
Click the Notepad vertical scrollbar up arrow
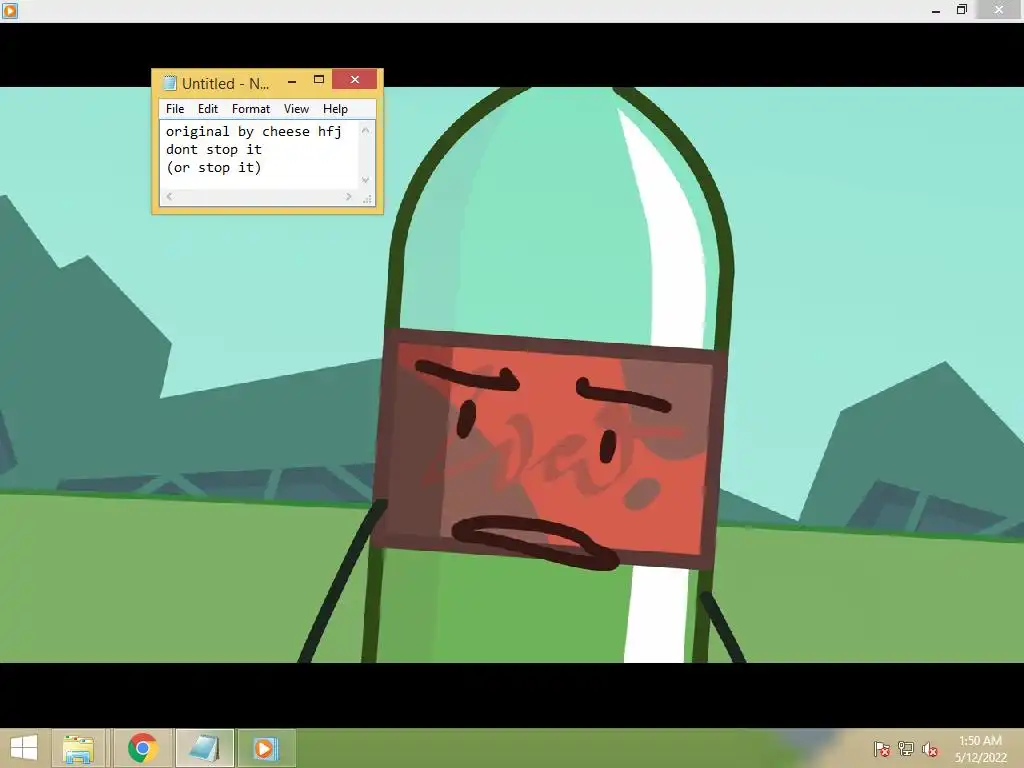(x=366, y=131)
